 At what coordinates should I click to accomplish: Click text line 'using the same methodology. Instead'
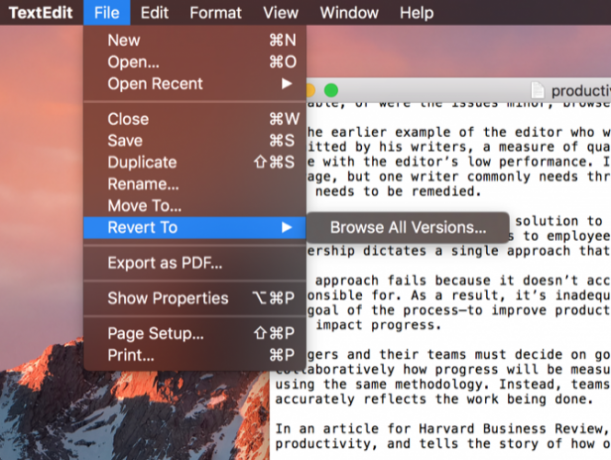(x=443, y=384)
